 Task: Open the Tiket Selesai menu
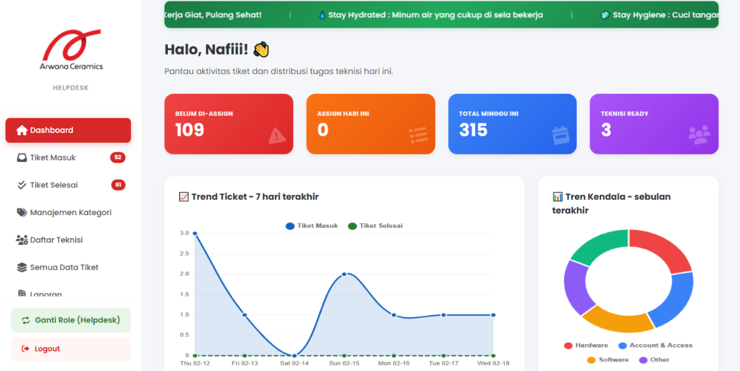(x=68, y=185)
